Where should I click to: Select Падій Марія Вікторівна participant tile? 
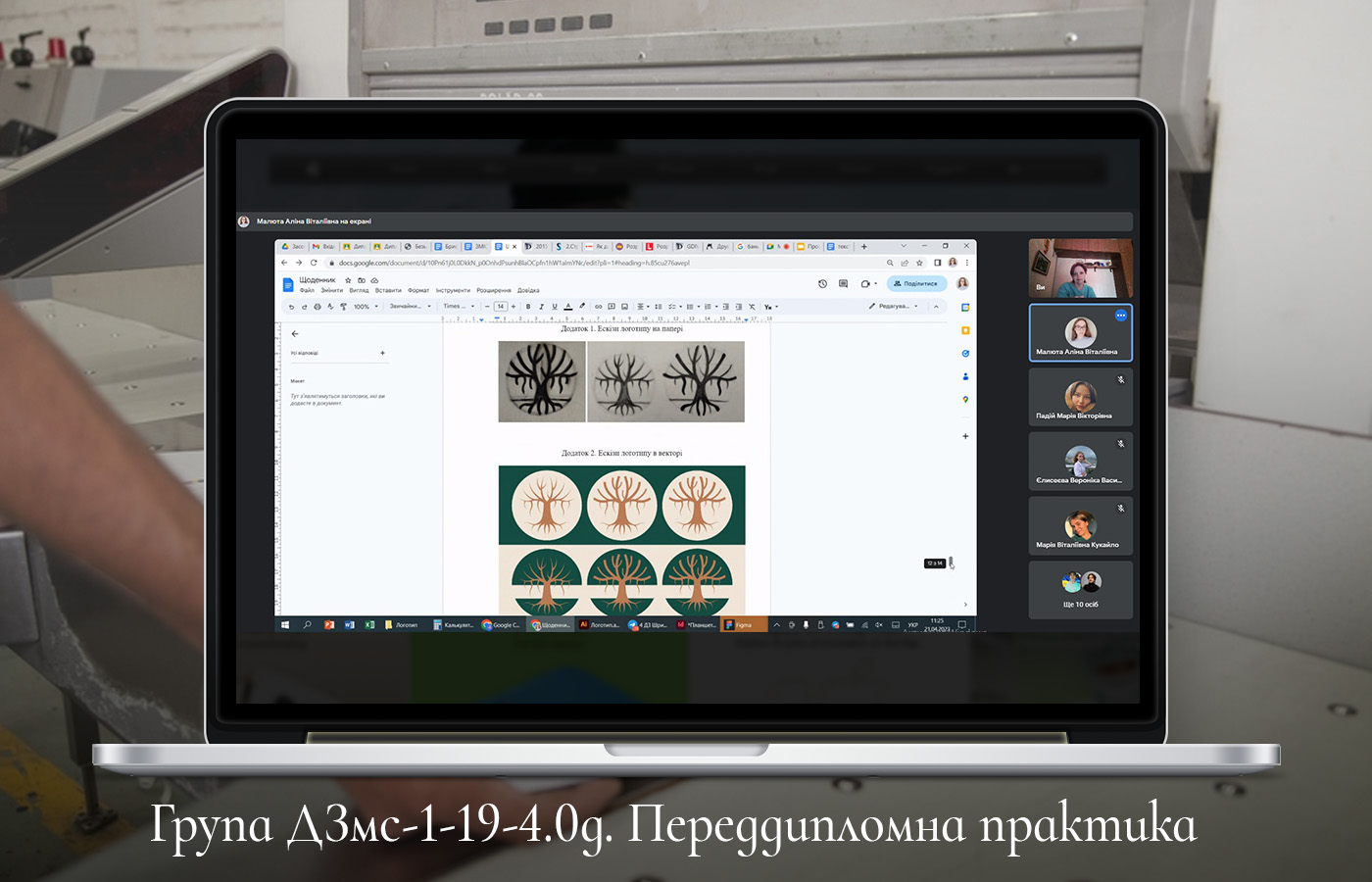1081,398
